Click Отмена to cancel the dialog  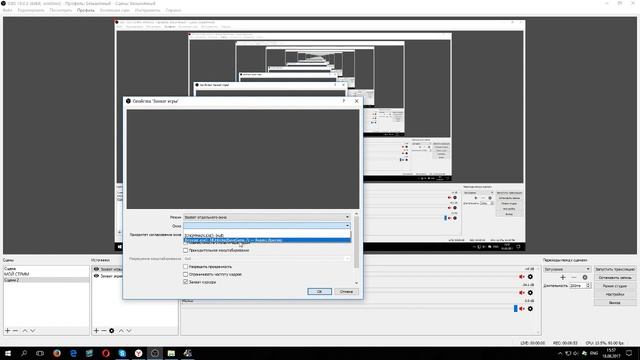coord(347,291)
